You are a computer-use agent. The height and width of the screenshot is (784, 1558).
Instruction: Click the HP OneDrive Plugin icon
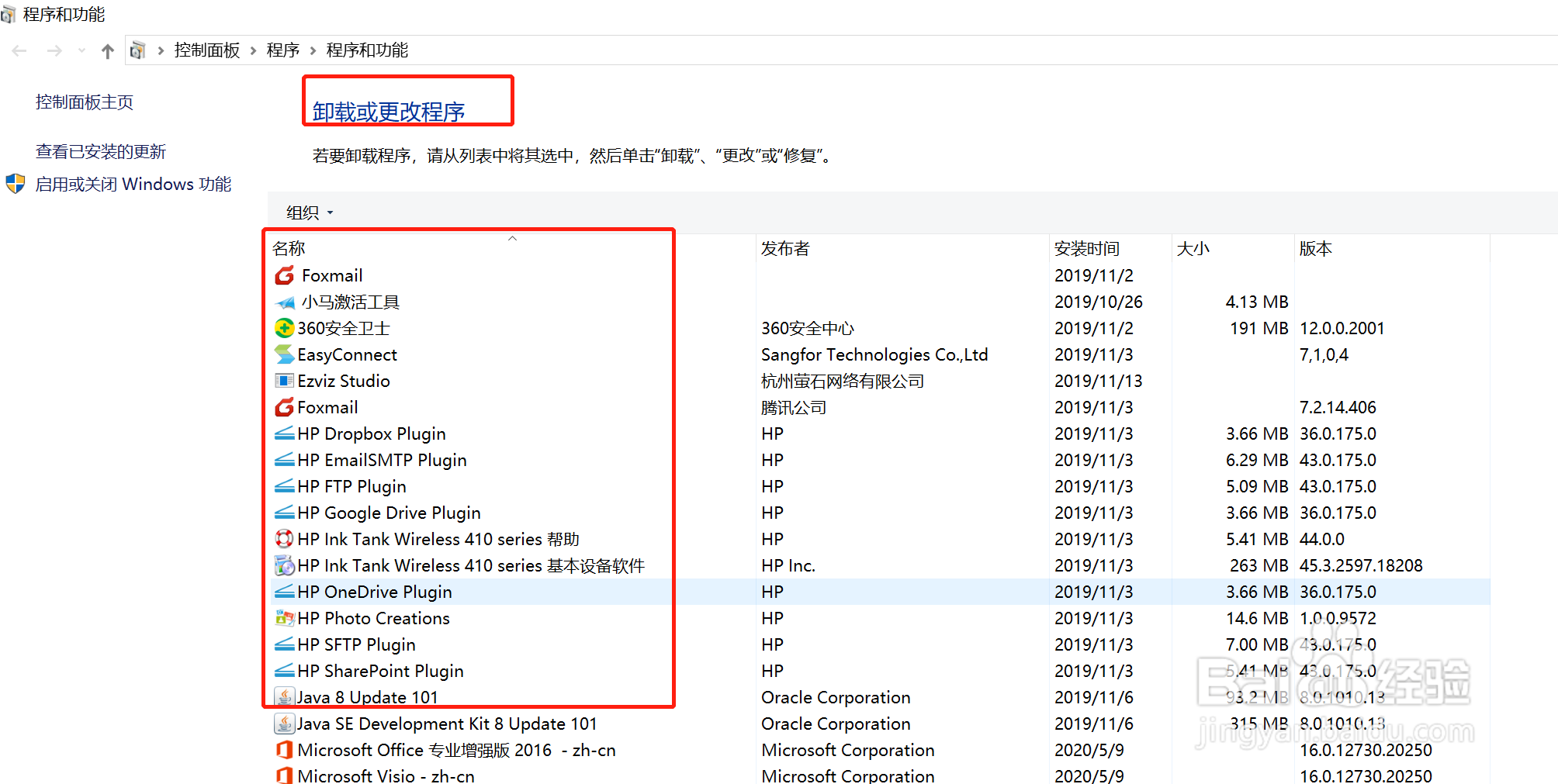(x=284, y=592)
